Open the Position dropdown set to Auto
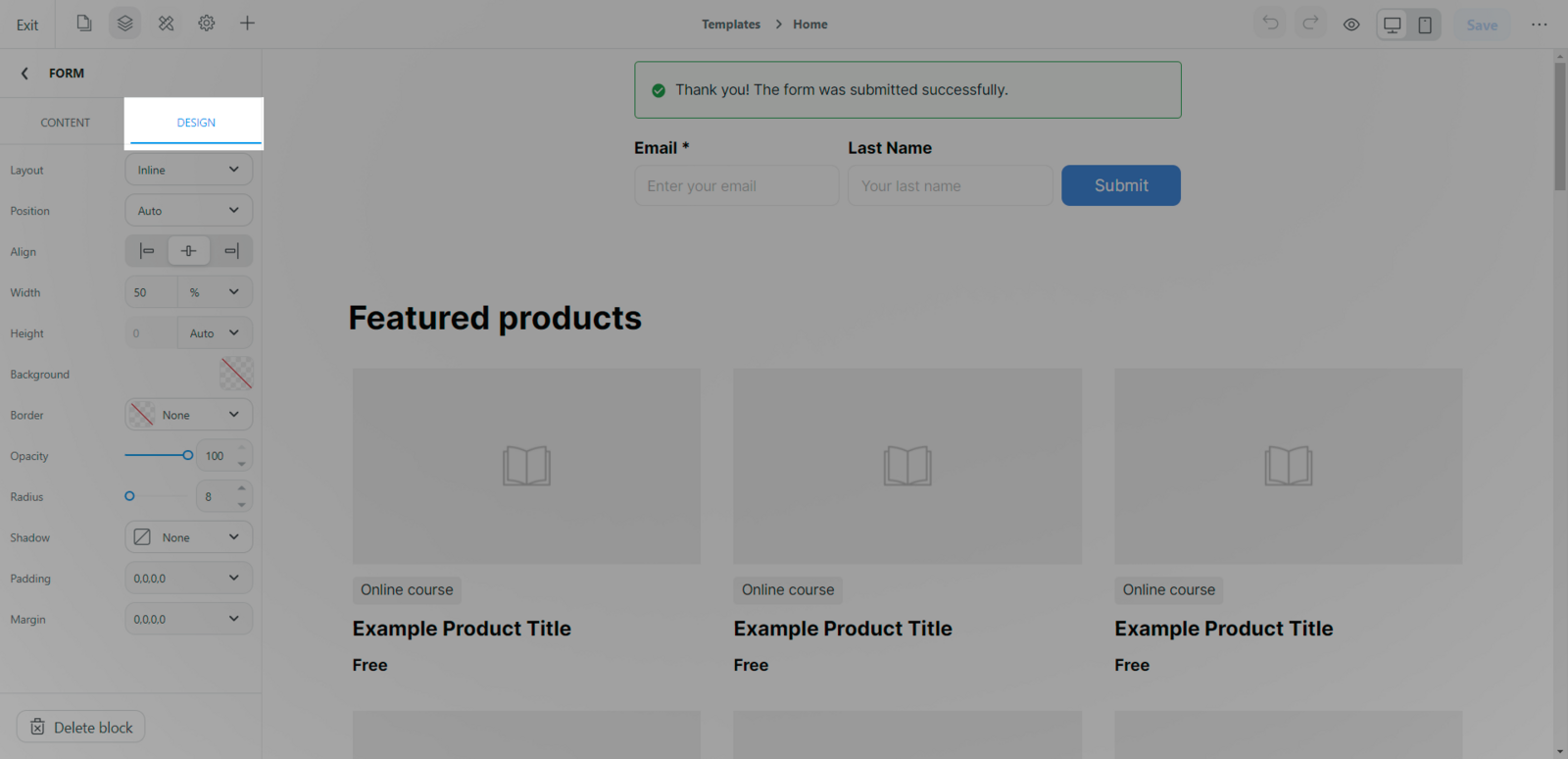 click(188, 211)
